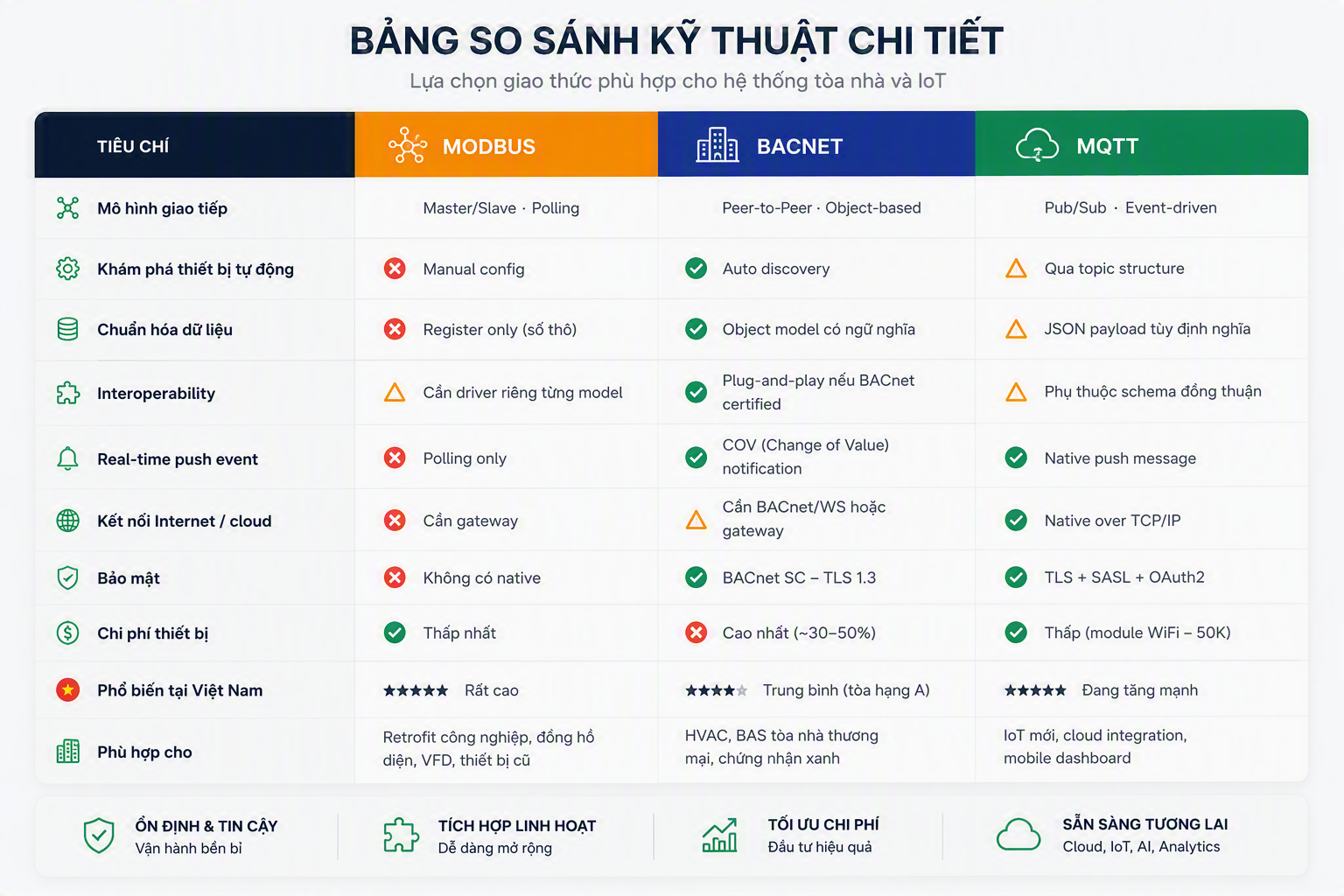
Task: Click the Tối ưu chi phí chart icon
Action: click(719, 836)
